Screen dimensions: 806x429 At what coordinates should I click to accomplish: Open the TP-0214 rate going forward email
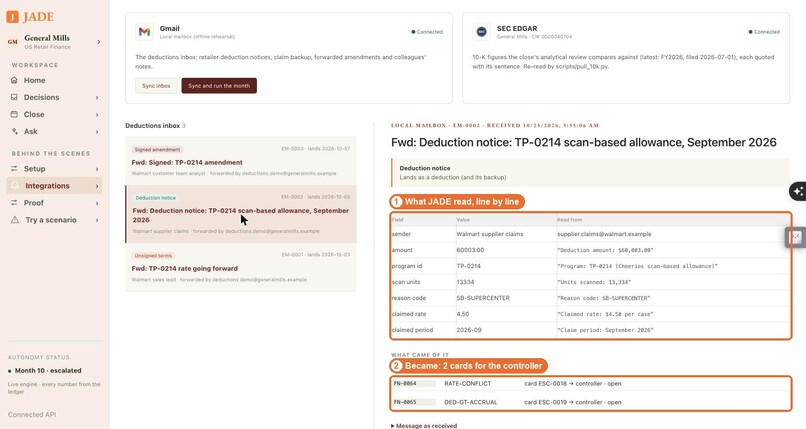241,267
